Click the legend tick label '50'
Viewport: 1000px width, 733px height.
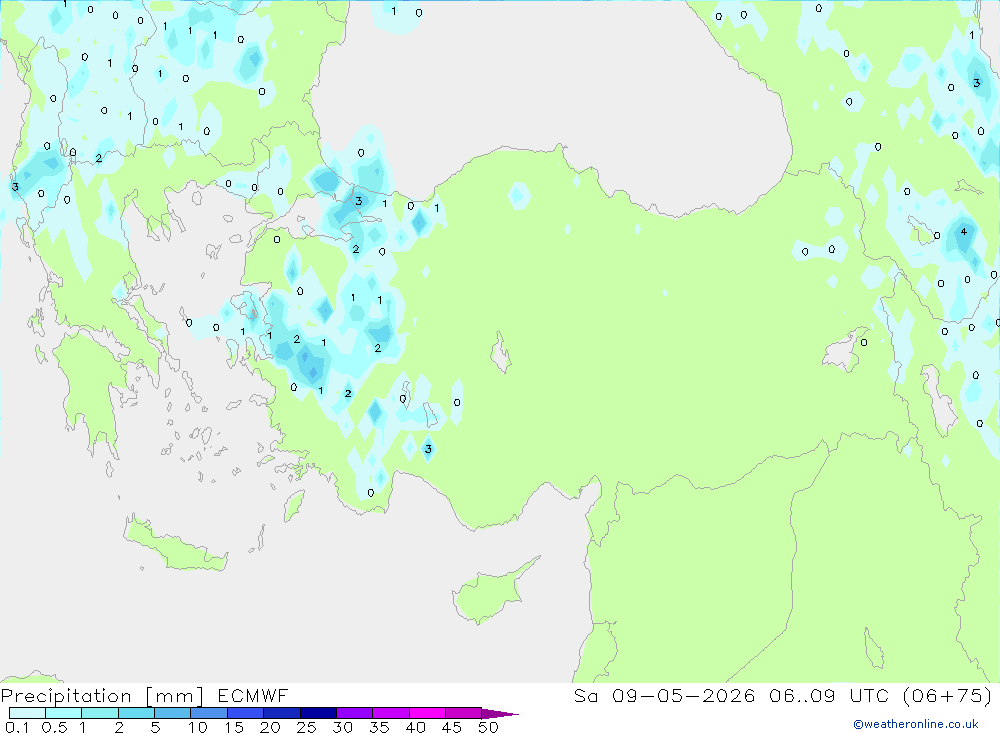point(488,727)
